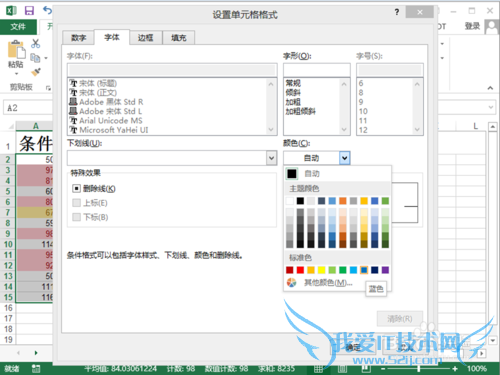Choose 其他颜色(M)... option

pyautogui.click(x=328, y=283)
